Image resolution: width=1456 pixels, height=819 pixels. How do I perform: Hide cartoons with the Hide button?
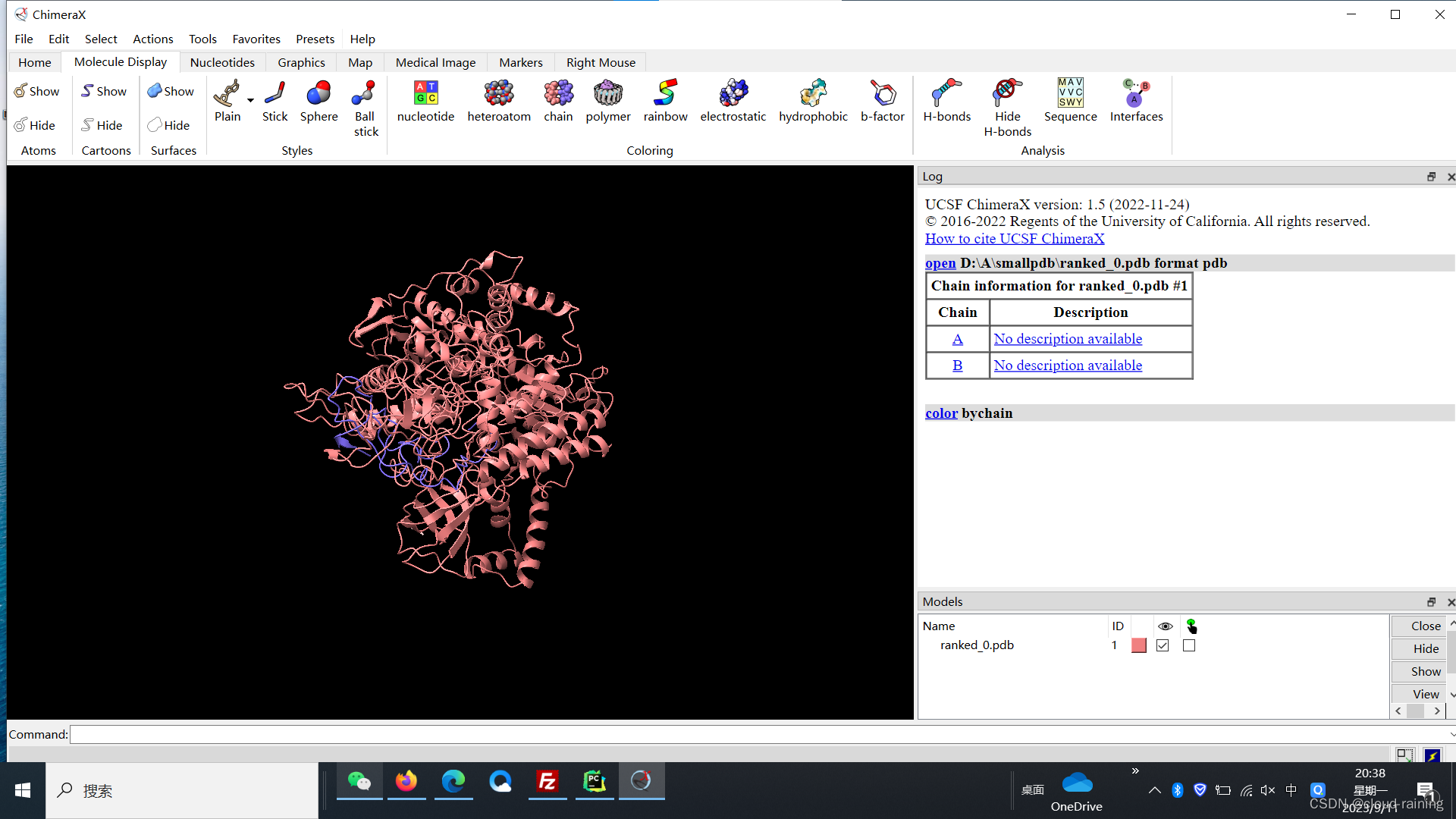coord(102,125)
